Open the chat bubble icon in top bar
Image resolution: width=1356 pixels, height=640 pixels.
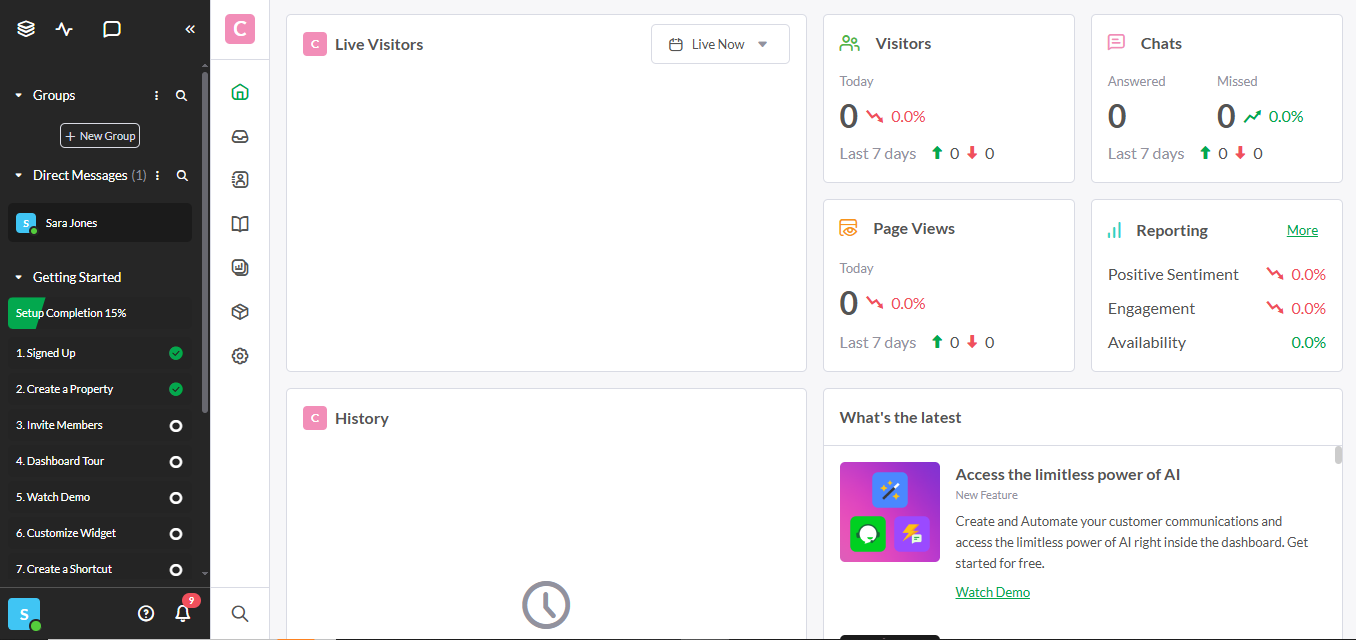[112, 29]
